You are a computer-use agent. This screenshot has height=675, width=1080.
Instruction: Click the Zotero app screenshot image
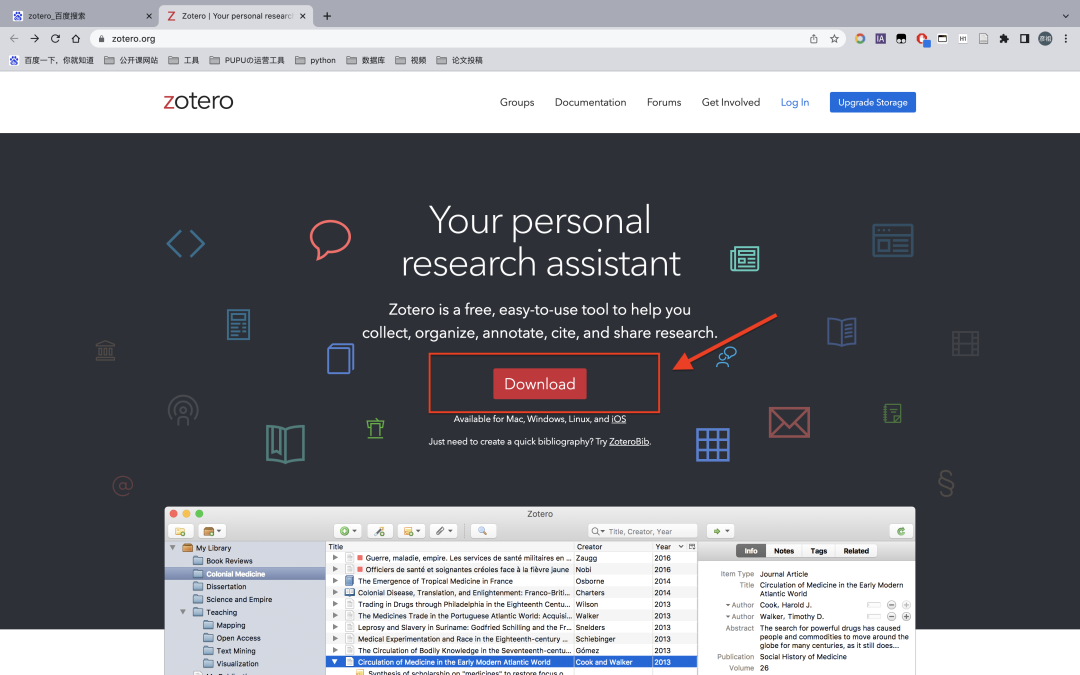(540, 591)
